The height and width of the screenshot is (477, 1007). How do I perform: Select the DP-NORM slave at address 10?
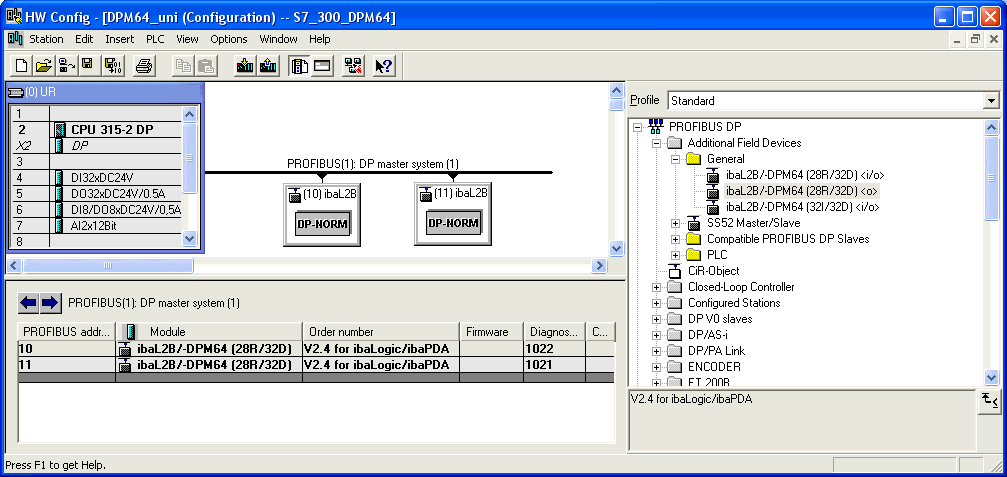point(322,224)
